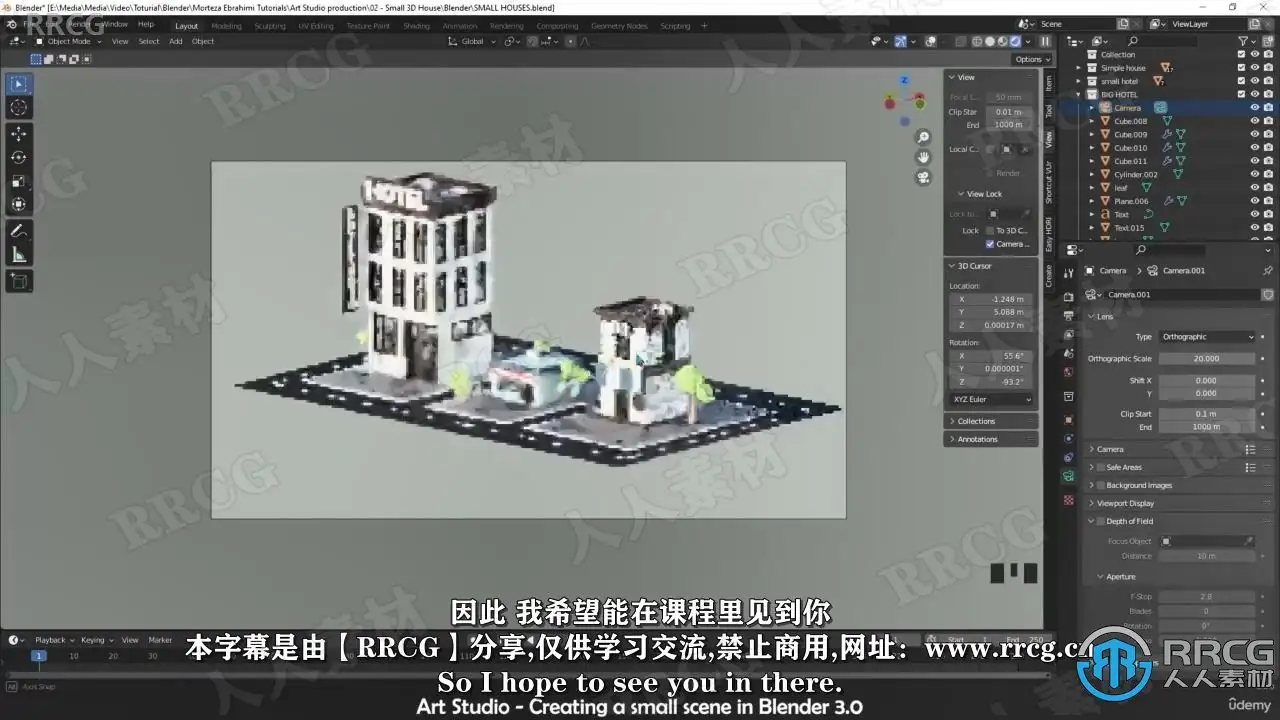Click Cube.009 modifier wrench icon
Screen dimensions: 1280x720
click(x=1167, y=134)
